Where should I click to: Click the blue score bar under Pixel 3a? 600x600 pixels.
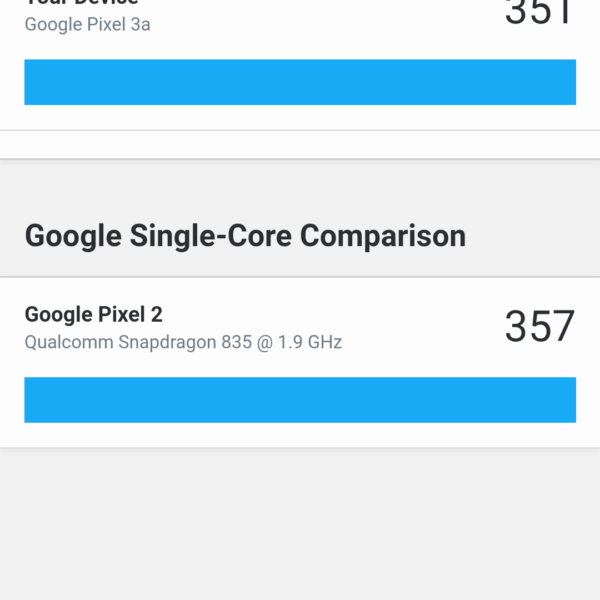click(300, 82)
